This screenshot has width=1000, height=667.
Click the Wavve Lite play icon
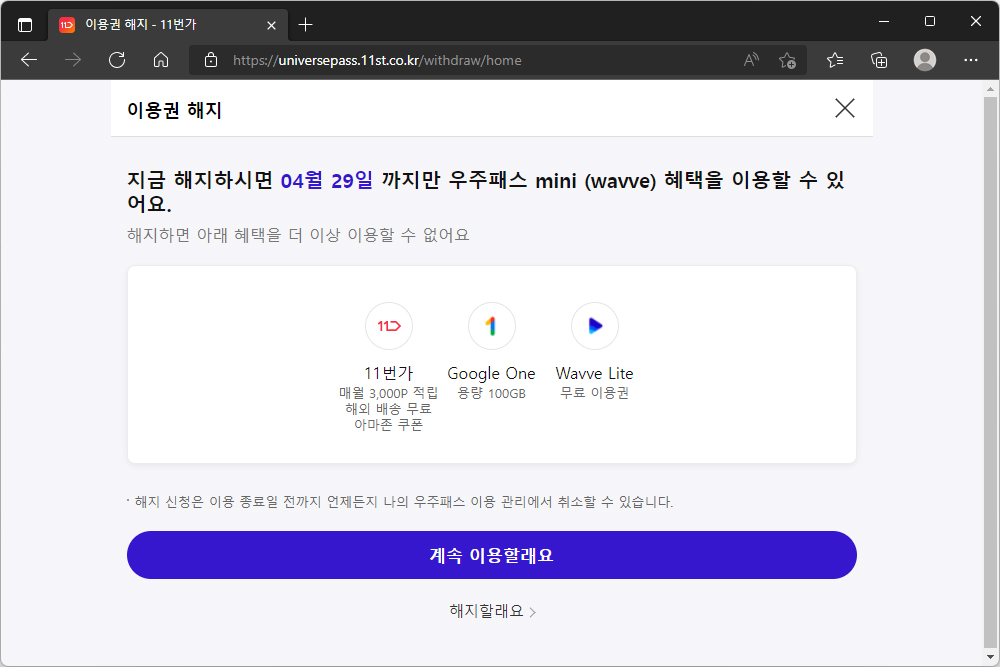coord(595,326)
